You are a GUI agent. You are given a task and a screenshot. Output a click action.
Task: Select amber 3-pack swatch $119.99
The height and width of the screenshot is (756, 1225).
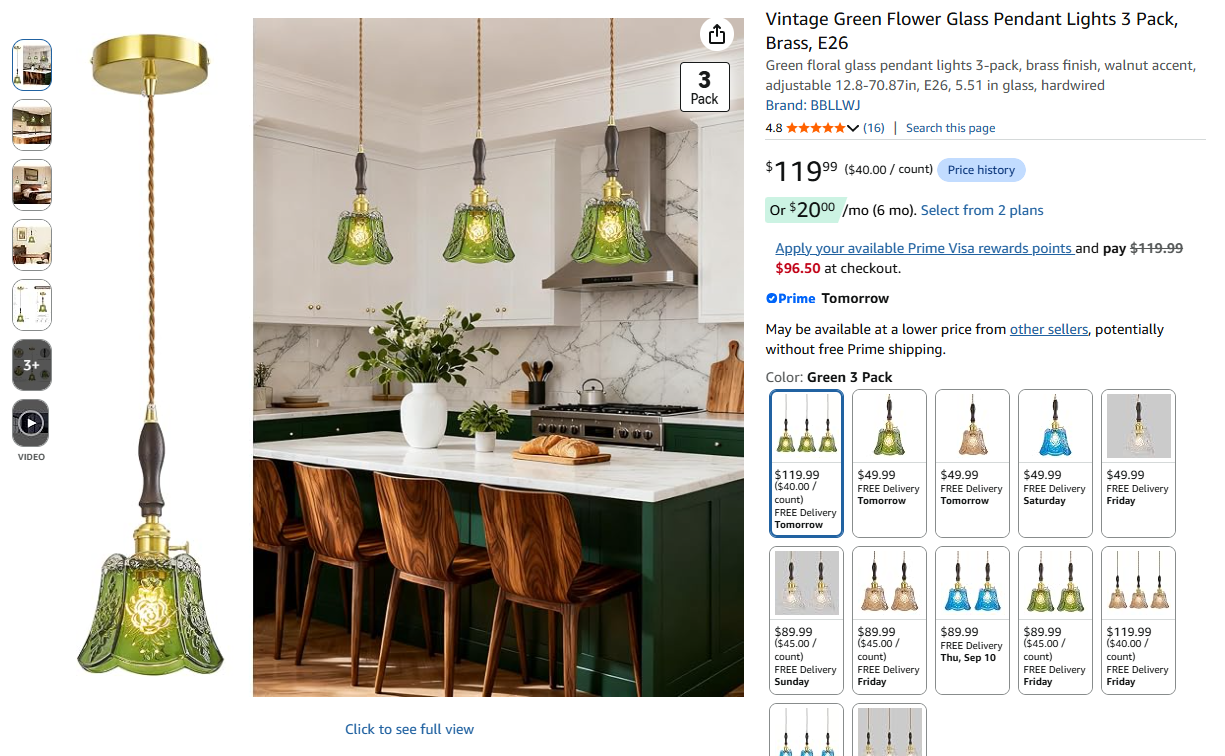pos(1138,620)
